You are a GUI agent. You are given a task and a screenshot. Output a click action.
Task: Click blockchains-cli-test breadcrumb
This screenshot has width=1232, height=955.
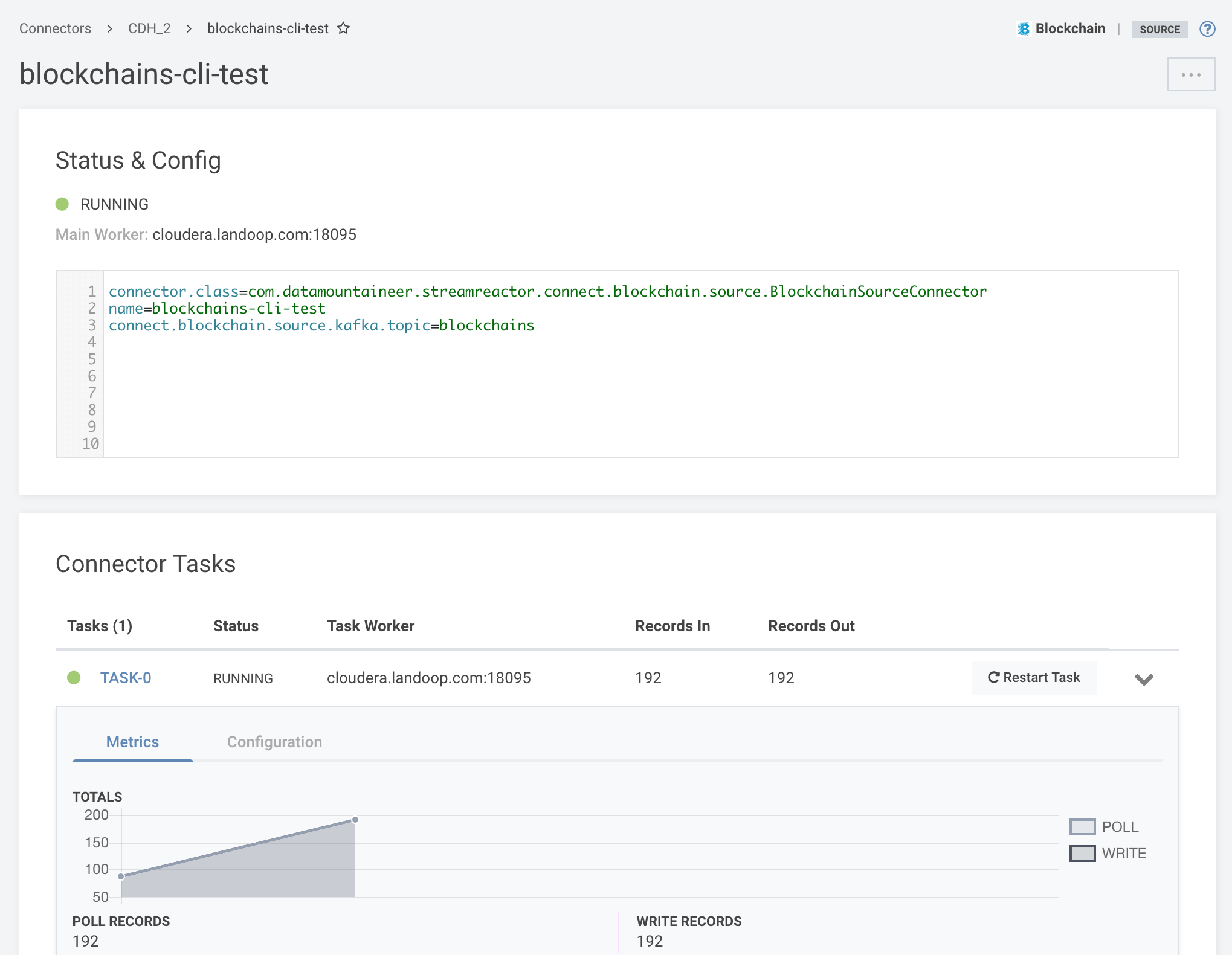(x=268, y=28)
